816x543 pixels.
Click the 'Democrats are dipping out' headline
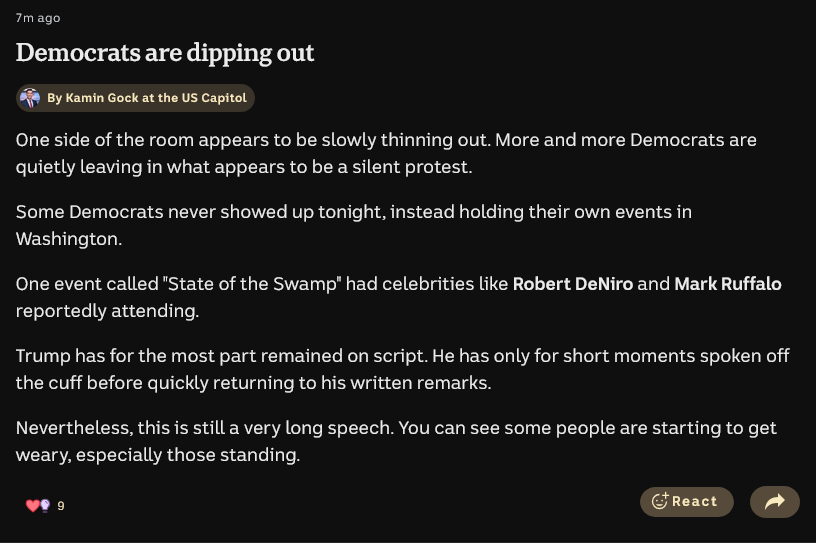click(x=165, y=53)
